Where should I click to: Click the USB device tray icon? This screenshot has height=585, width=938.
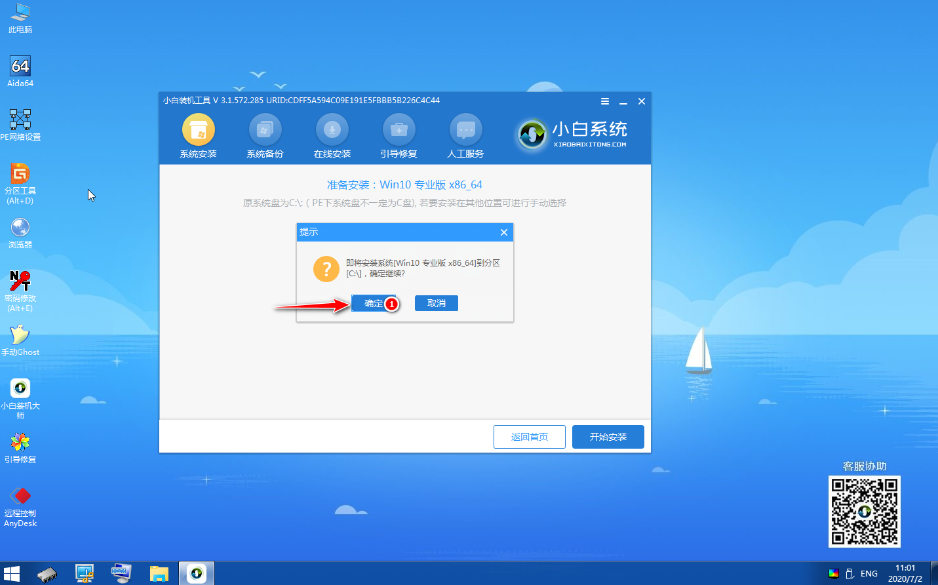(849, 574)
